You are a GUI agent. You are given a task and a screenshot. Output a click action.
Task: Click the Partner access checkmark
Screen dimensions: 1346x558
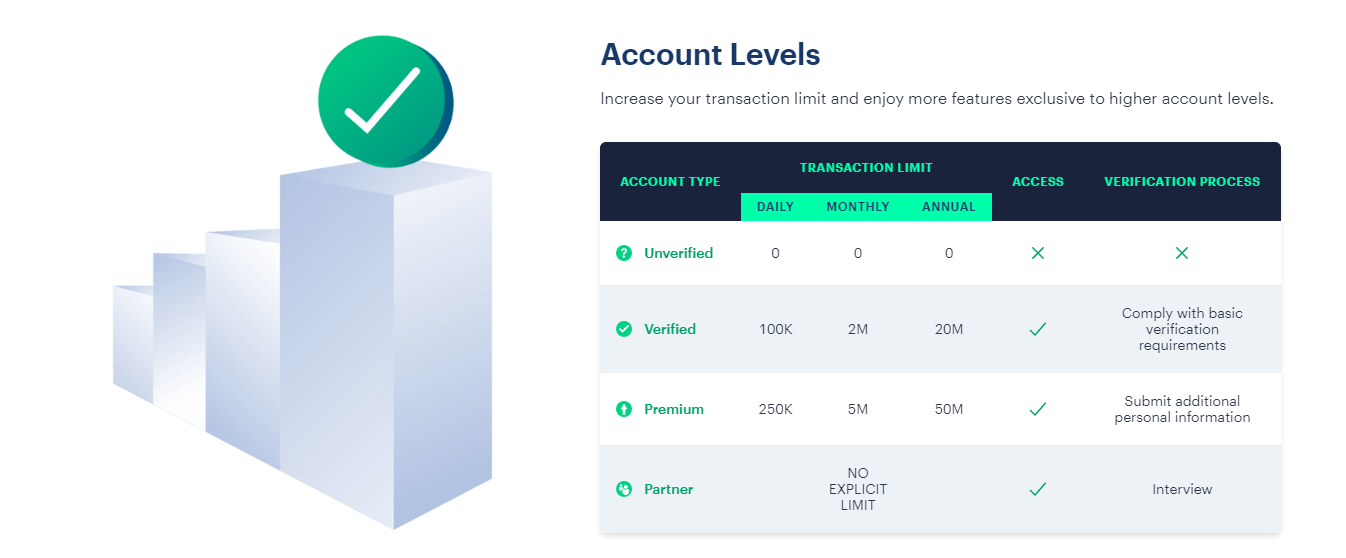(x=1037, y=489)
